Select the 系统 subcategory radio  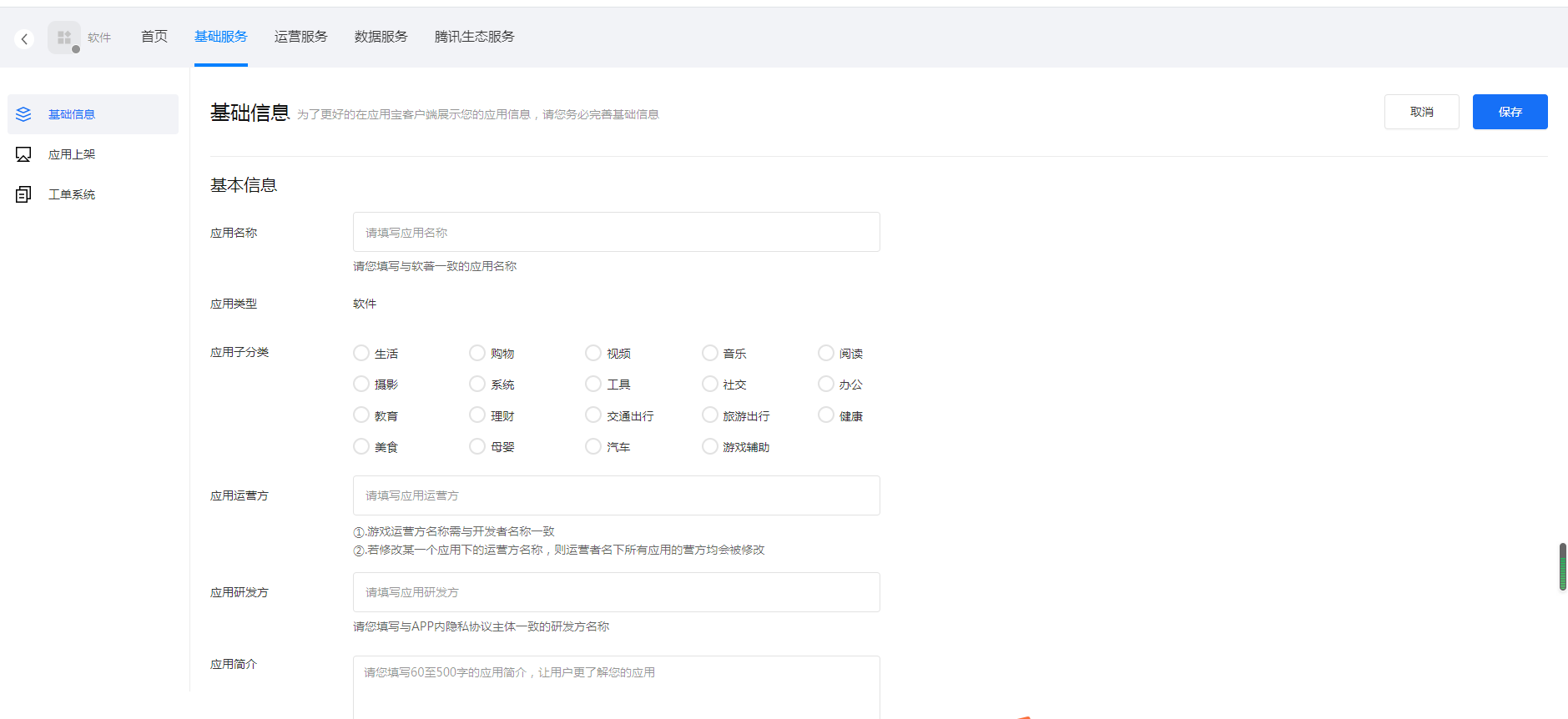(477, 384)
